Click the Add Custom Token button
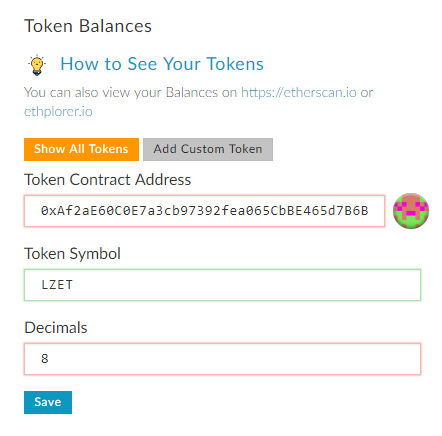 tap(208, 149)
